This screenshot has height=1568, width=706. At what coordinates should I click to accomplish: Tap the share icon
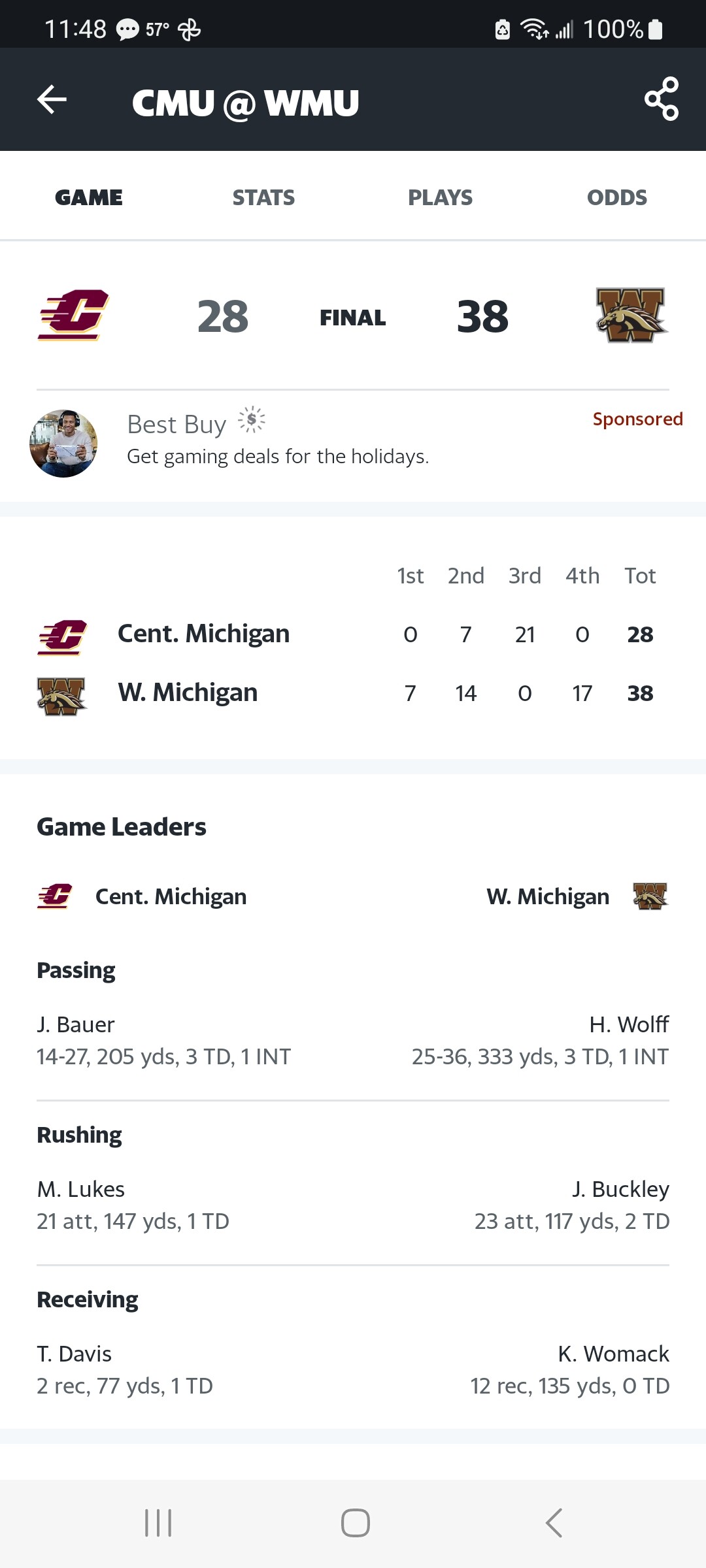coord(662,99)
